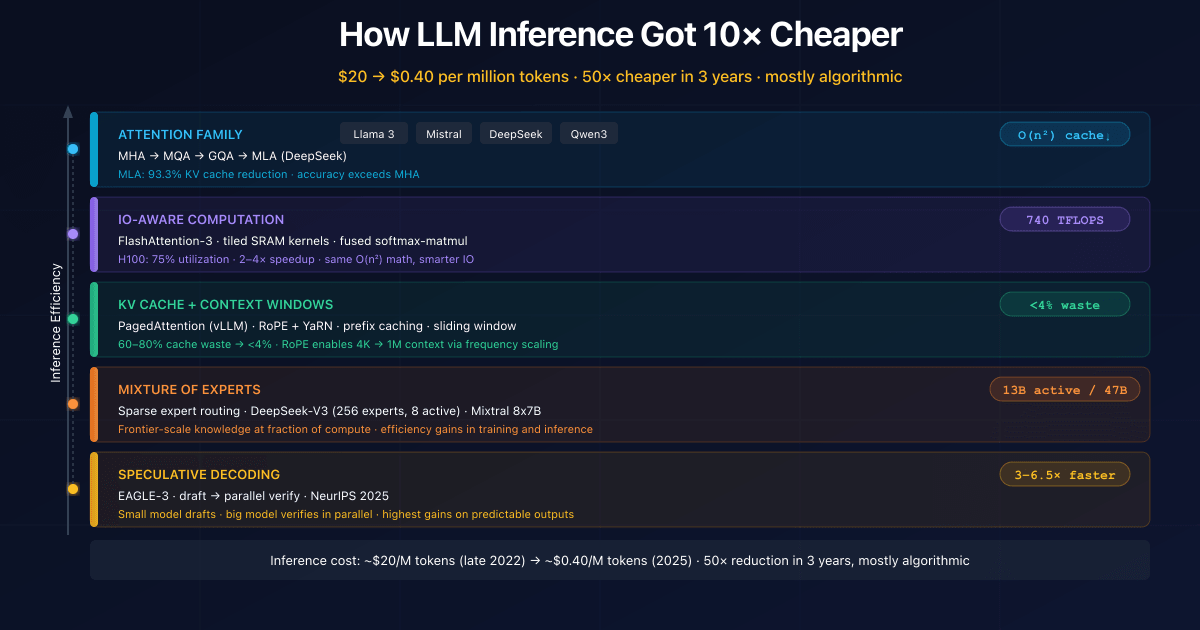The width and height of the screenshot is (1200, 630).
Task: Click the IO-AWARE COMPUTATION heading
Action: [x=201, y=220]
